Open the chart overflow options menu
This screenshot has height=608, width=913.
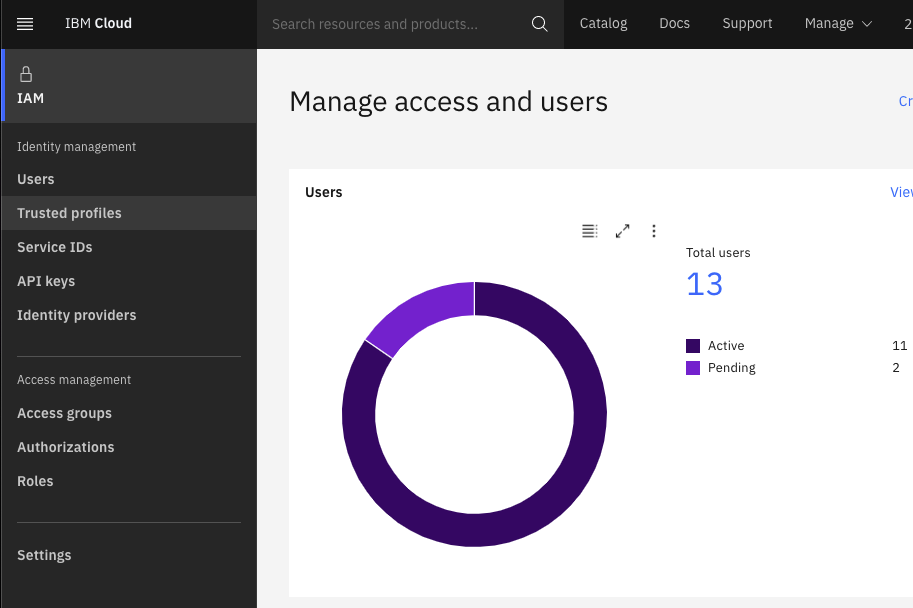654,231
